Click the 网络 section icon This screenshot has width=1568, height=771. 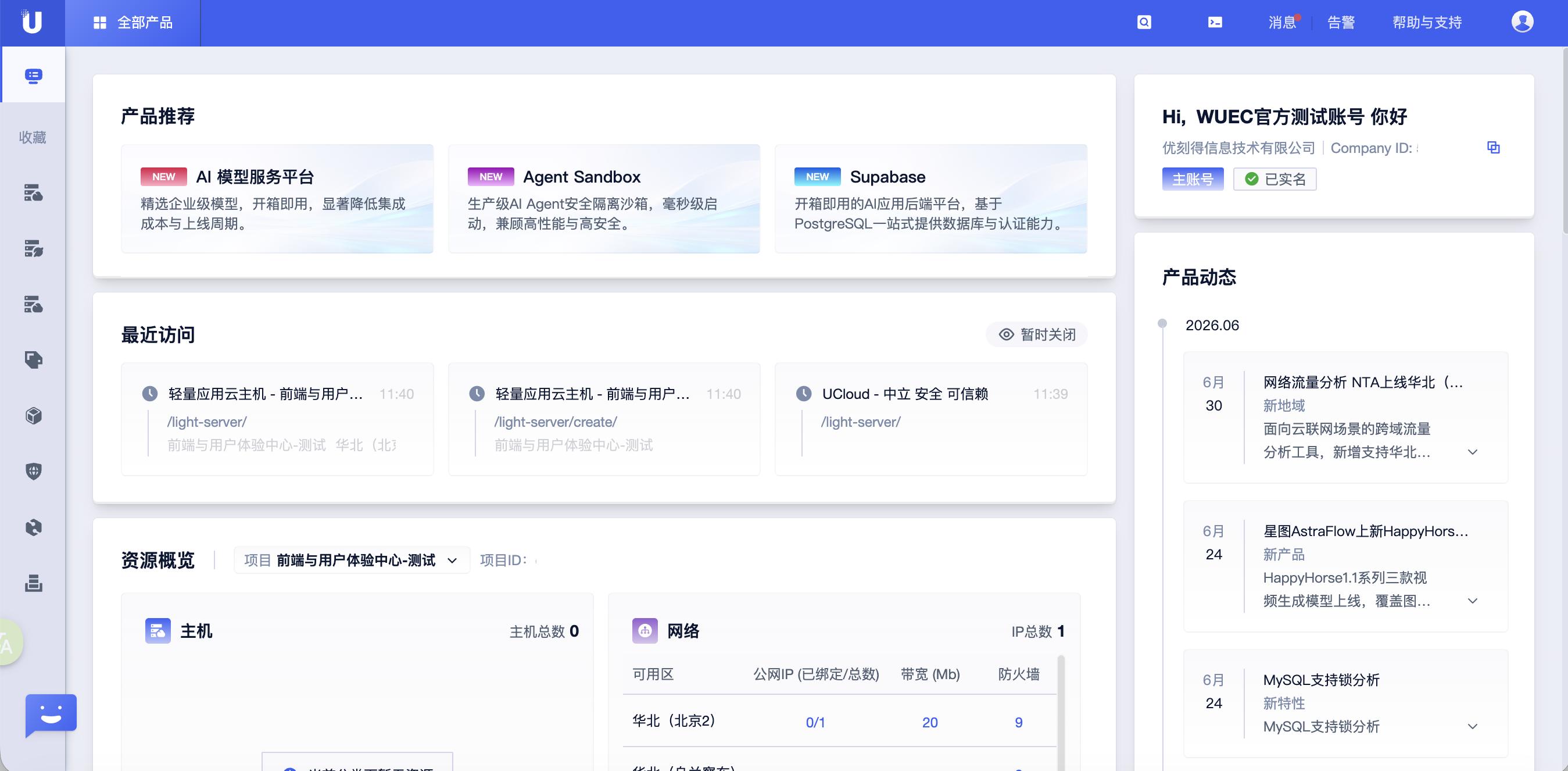coord(645,631)
